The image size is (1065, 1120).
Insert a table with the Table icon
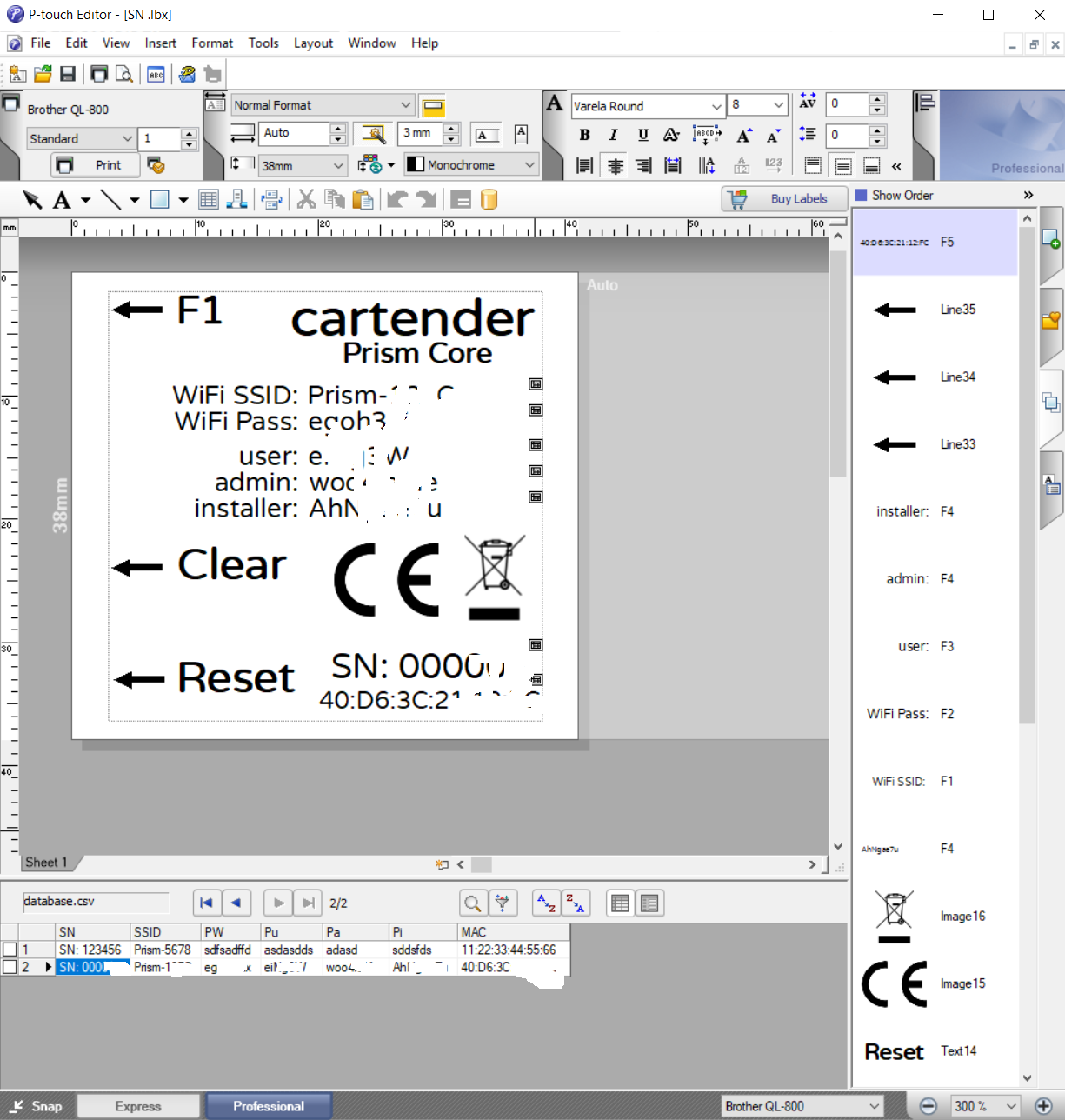click(x=209, y=200)
